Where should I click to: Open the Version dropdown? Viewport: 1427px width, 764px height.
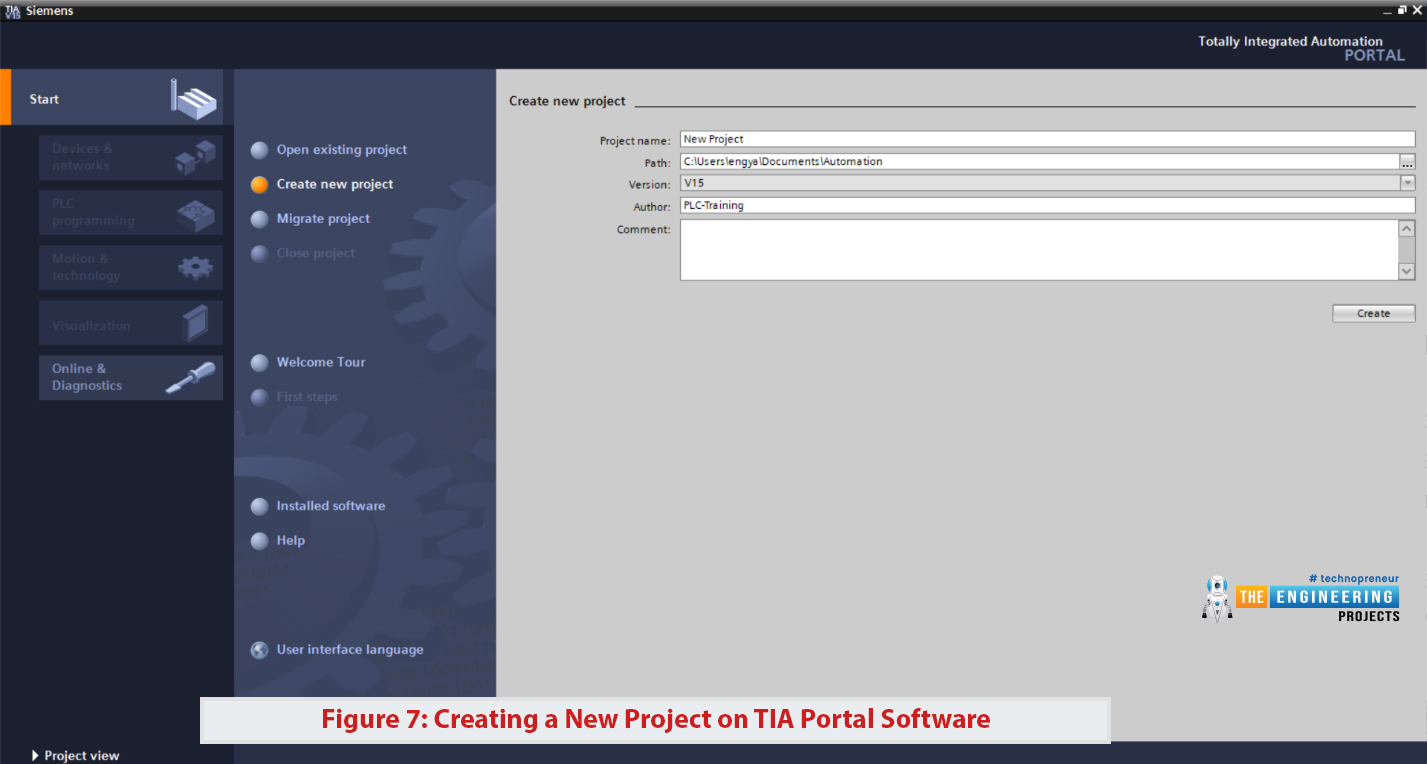click(1408, 183)
